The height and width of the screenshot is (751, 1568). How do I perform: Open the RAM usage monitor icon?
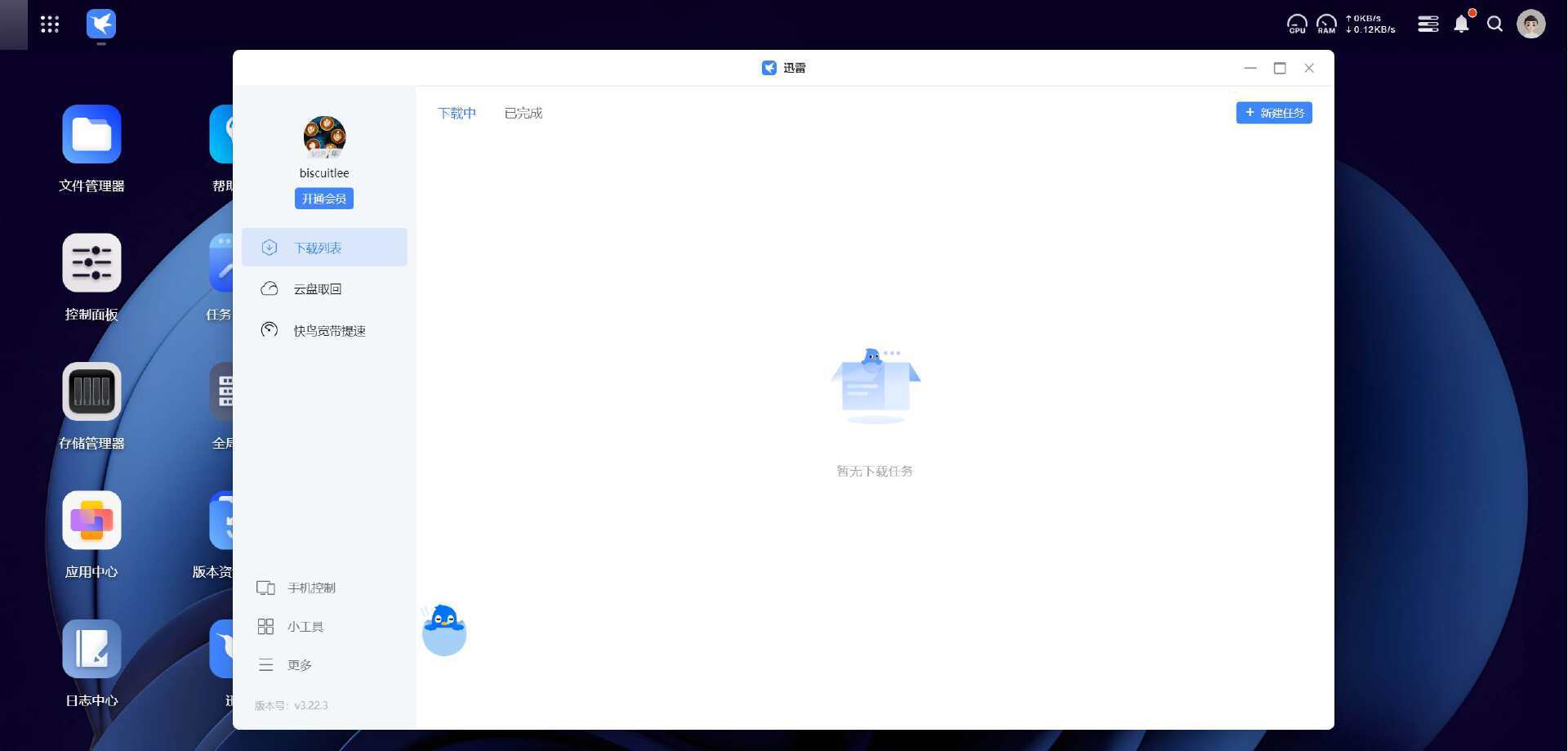(1326, 24)
